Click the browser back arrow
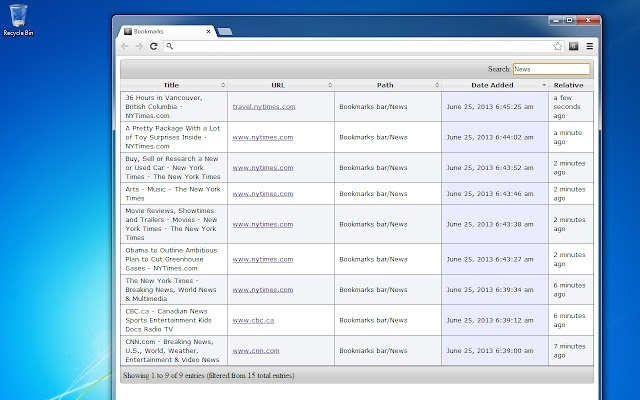The height and width of the screenshot is (400, 640). pyautogui.click(x=125, y=46)
